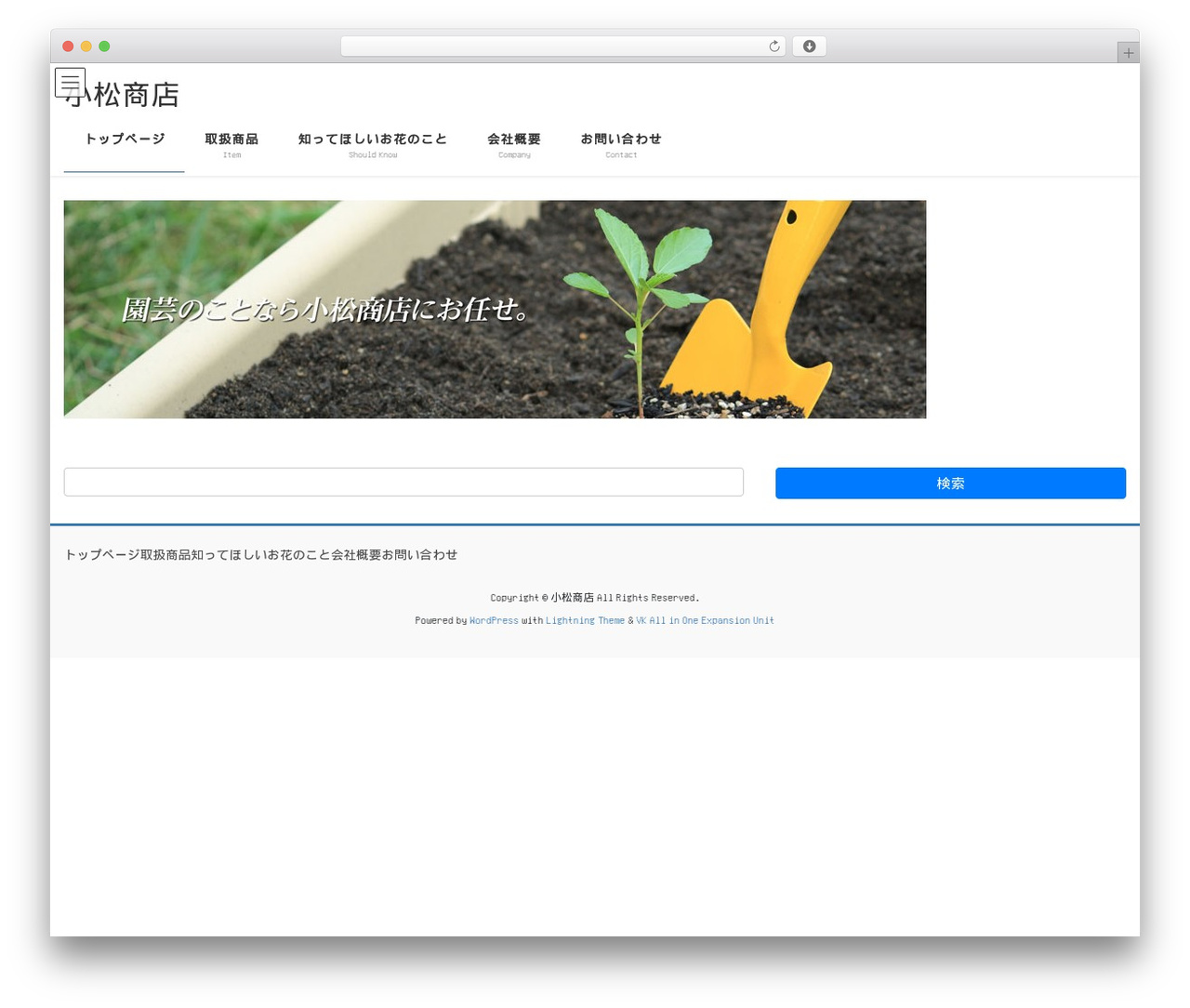The height and width of the screenshot is (1008, 1190).
Task: Click the browser download icon
Action: point(809,46)
